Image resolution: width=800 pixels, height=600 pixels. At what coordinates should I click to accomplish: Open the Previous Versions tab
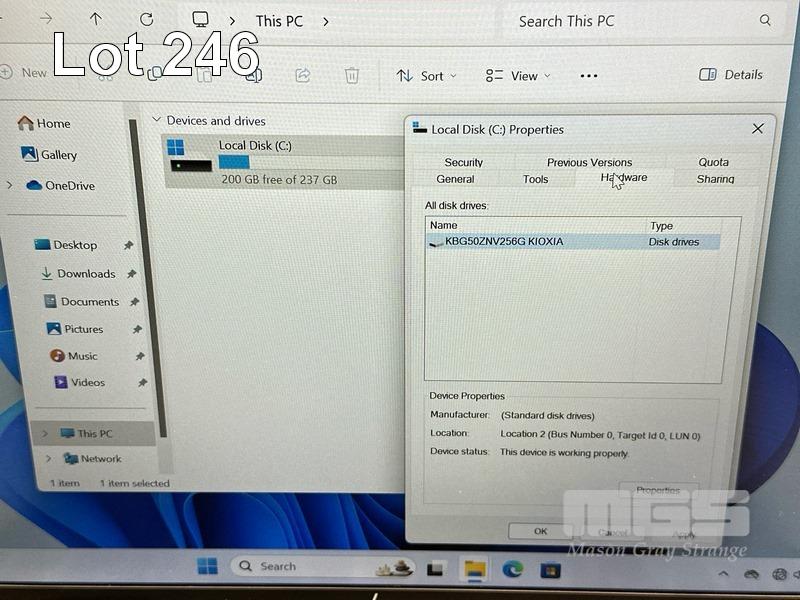(589, 162)
